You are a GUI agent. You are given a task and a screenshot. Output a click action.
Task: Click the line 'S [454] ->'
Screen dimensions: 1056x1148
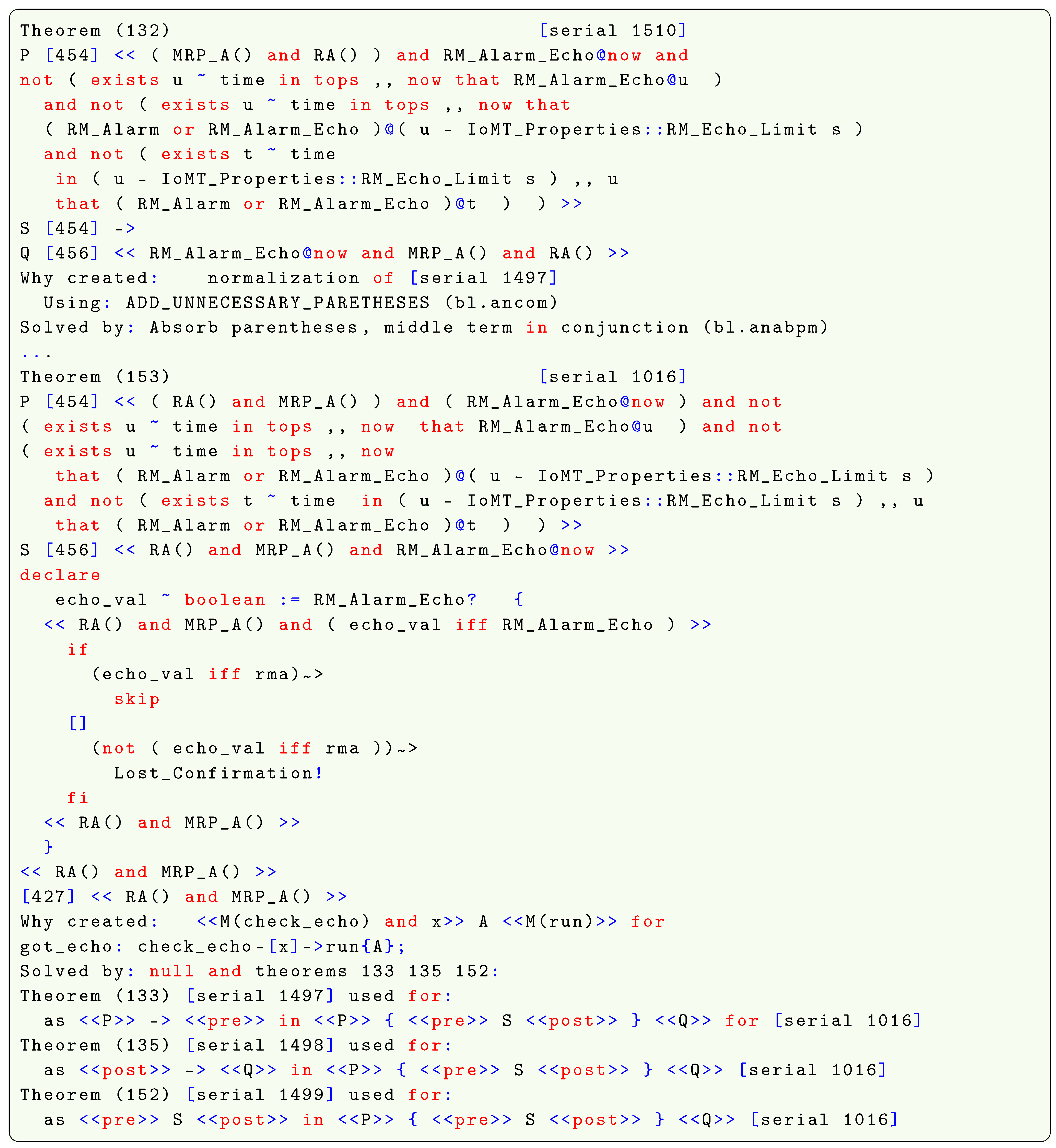click(78, 228)
